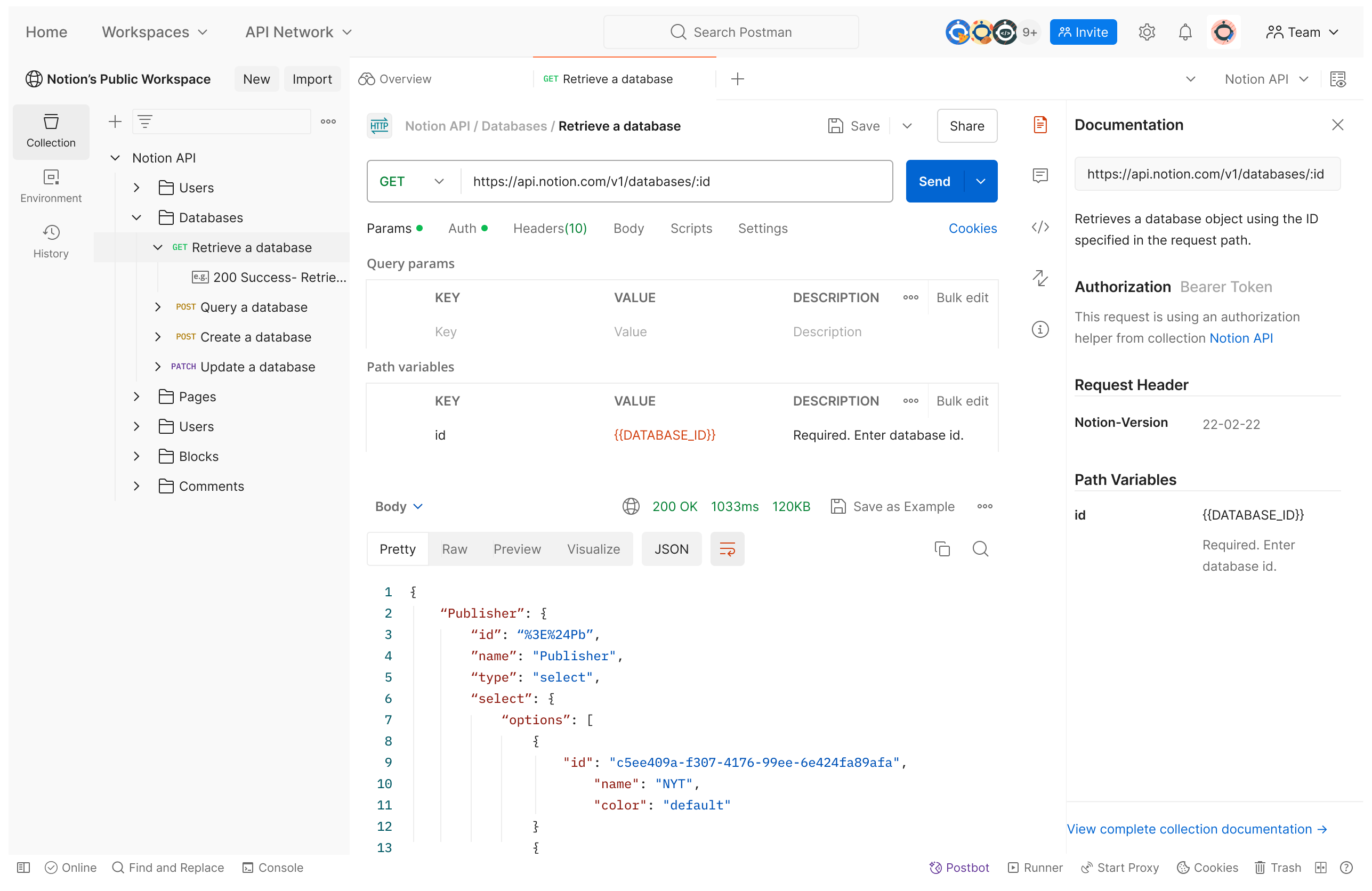
Task: Switch to the Raw response view
Action: [454, 549]
